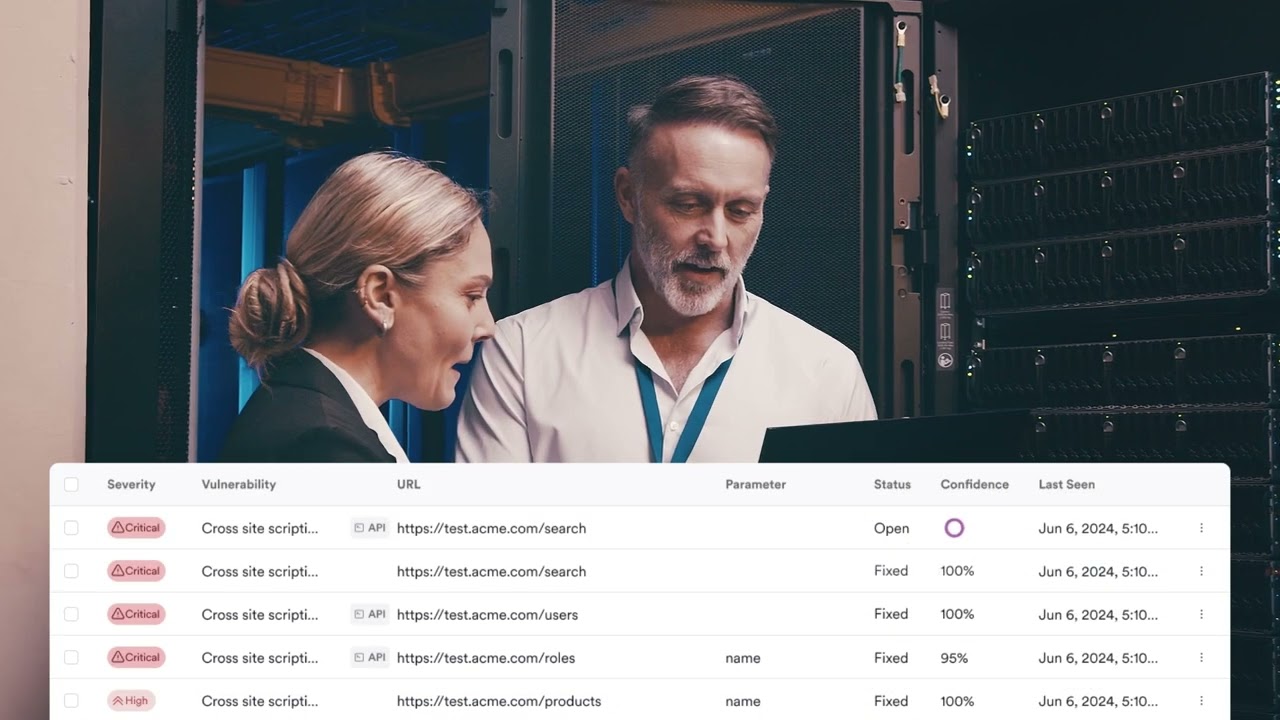Click the API badge on the Open search row
The height and width of the screenshot is (720, 1280).
point(370,528)
